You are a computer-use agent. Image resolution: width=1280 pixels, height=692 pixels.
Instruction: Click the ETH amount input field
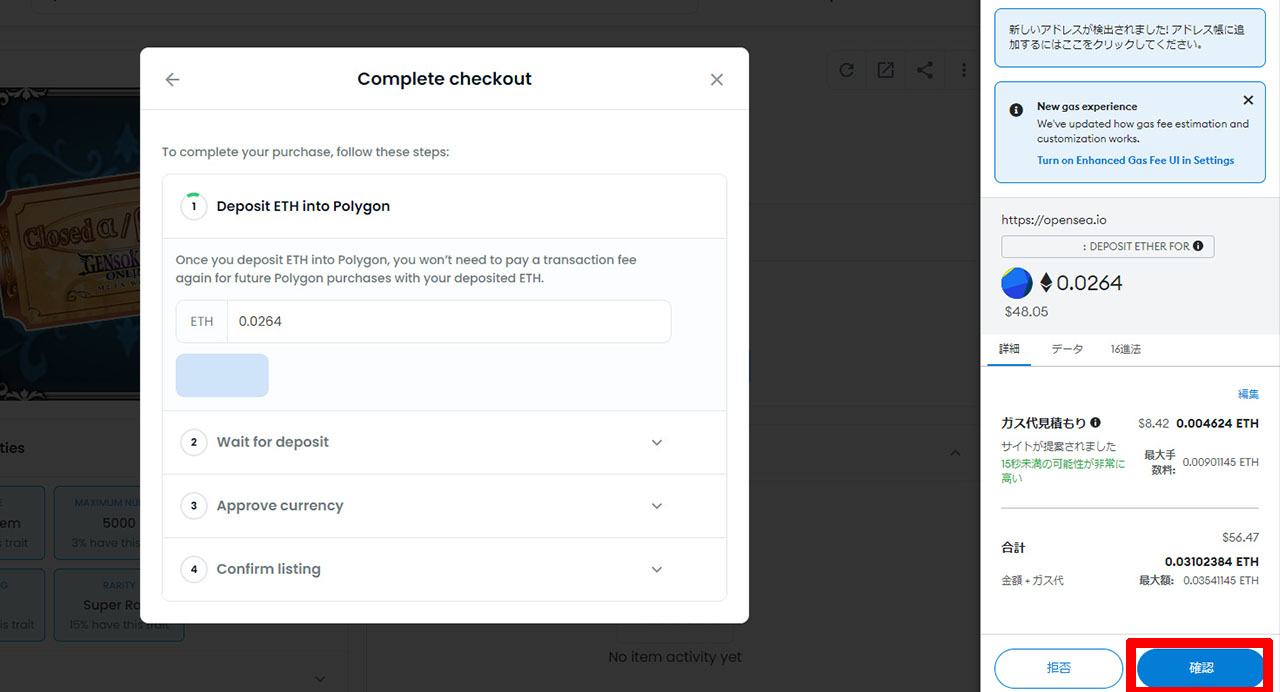(448, 321)
